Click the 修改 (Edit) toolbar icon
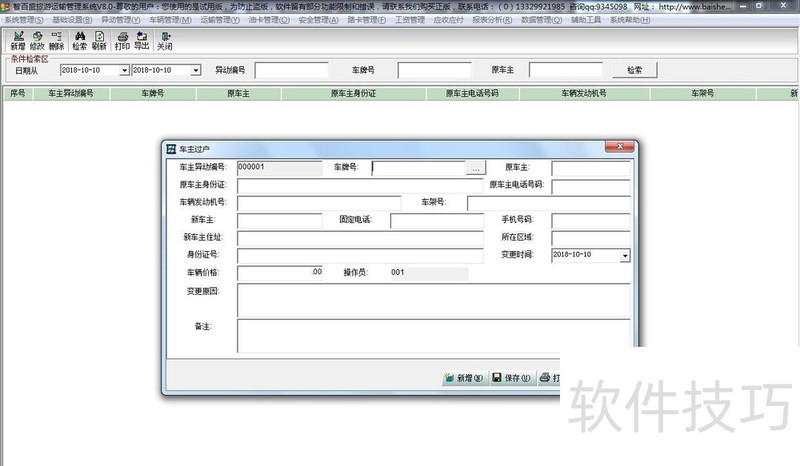This screenshot has height=466, width=800. pyautogui.click(x=38, y=41)
